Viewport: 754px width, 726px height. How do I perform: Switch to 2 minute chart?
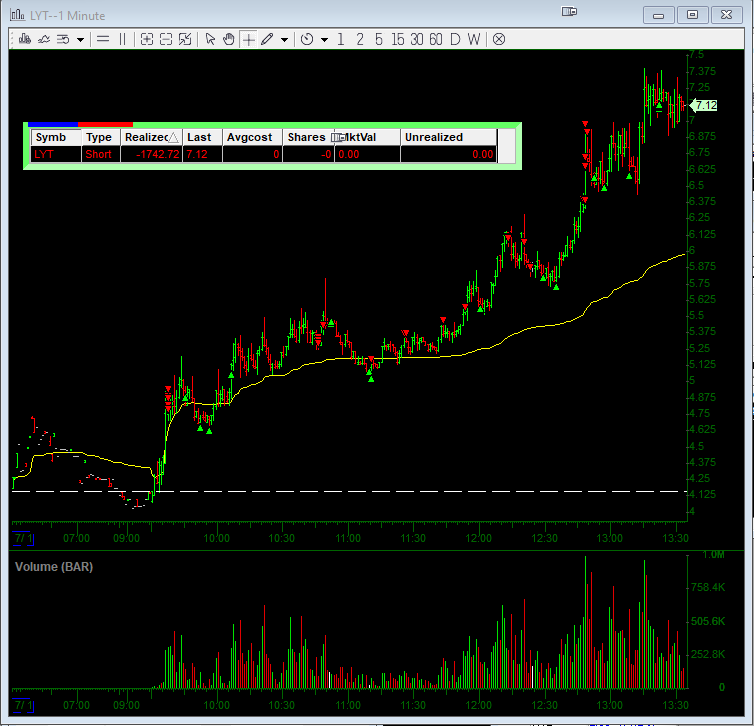coord(360,39)
